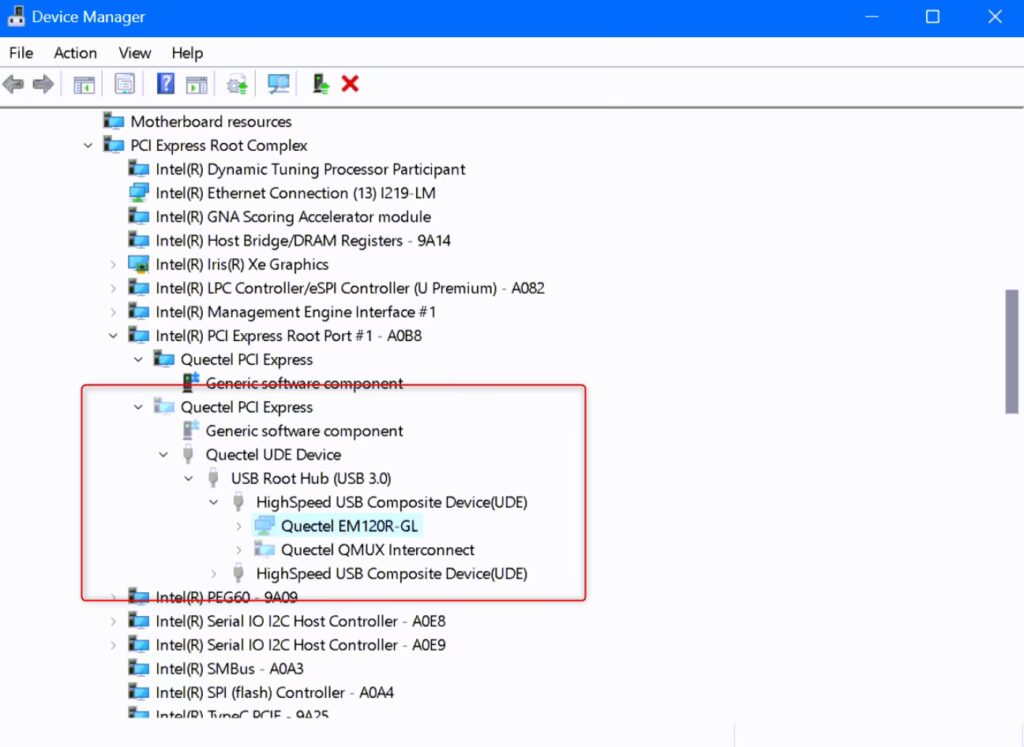The image size is (1024, 747).
Task: Expand the Quectel QMUX Interconnect node
Action: (x=238, y=550)
